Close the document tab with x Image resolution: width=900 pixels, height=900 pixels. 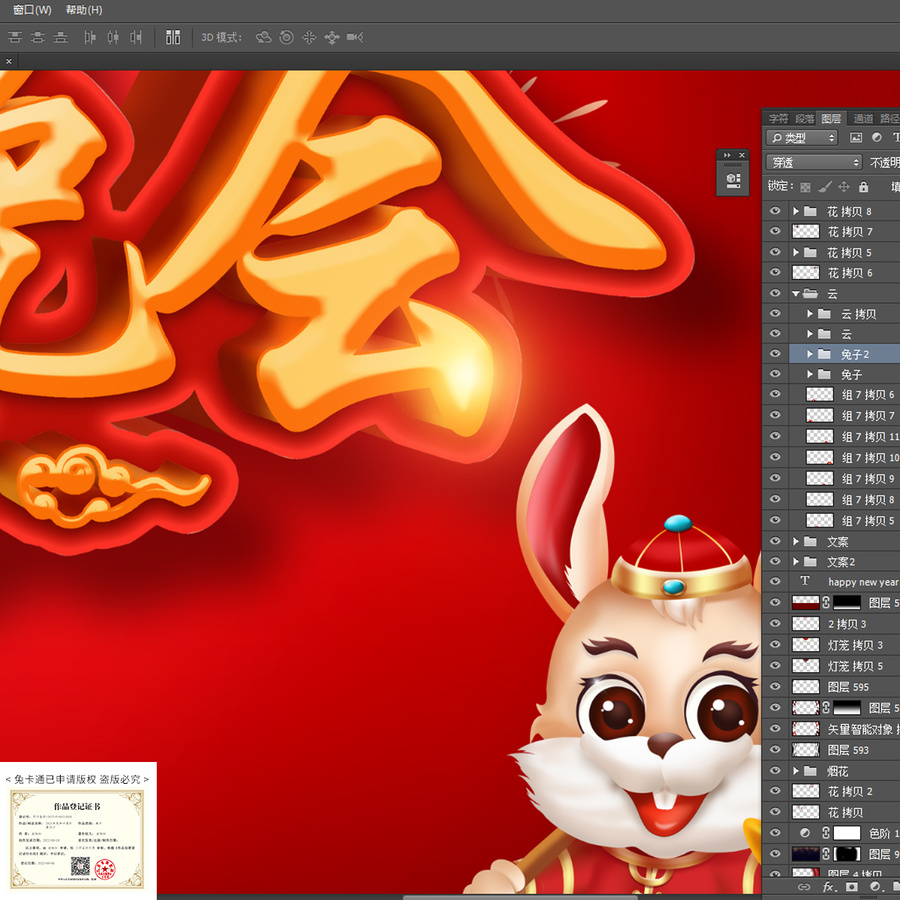click(x=9, y=61)
